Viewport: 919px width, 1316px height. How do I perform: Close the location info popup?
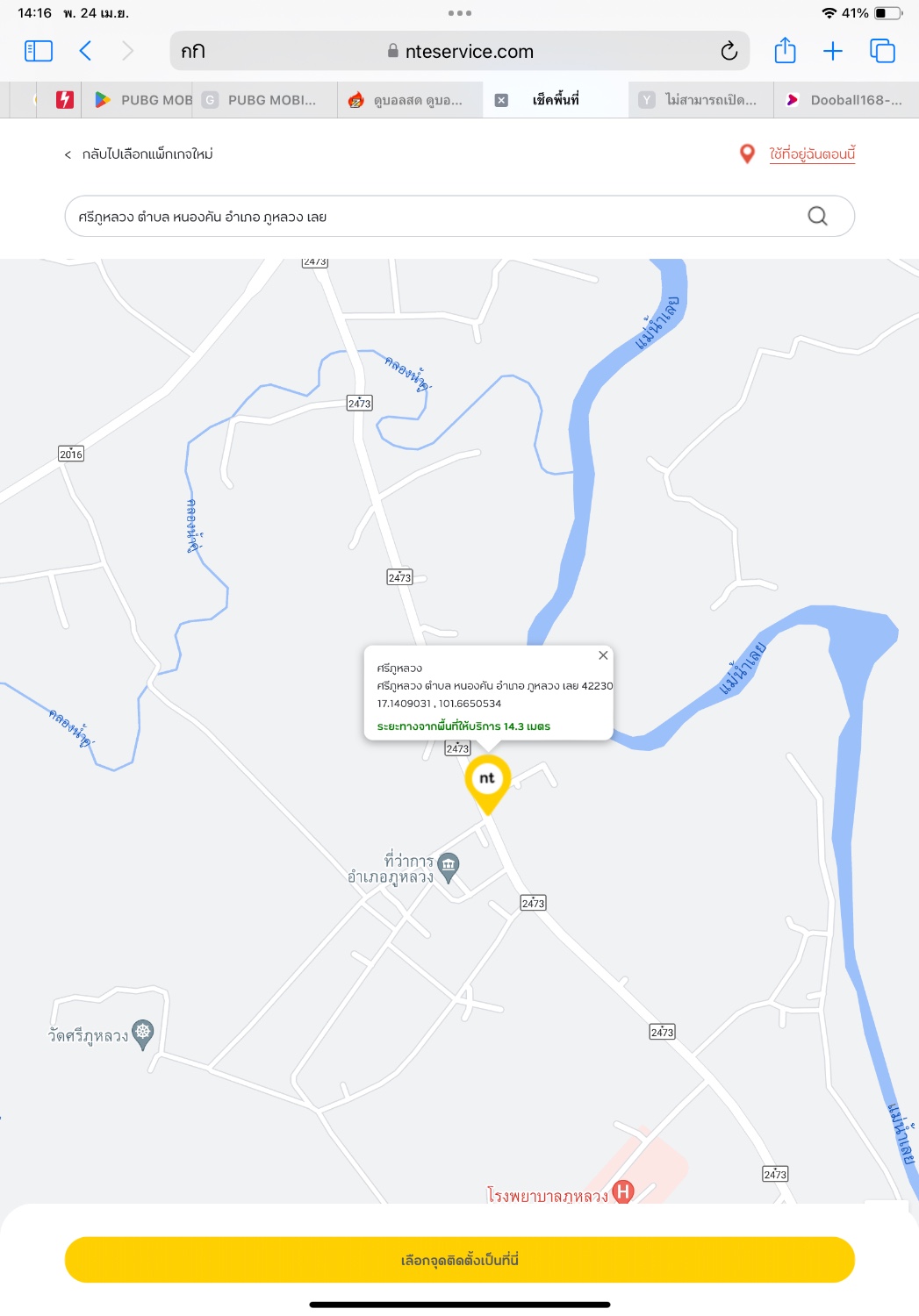[x=603, y=655]
